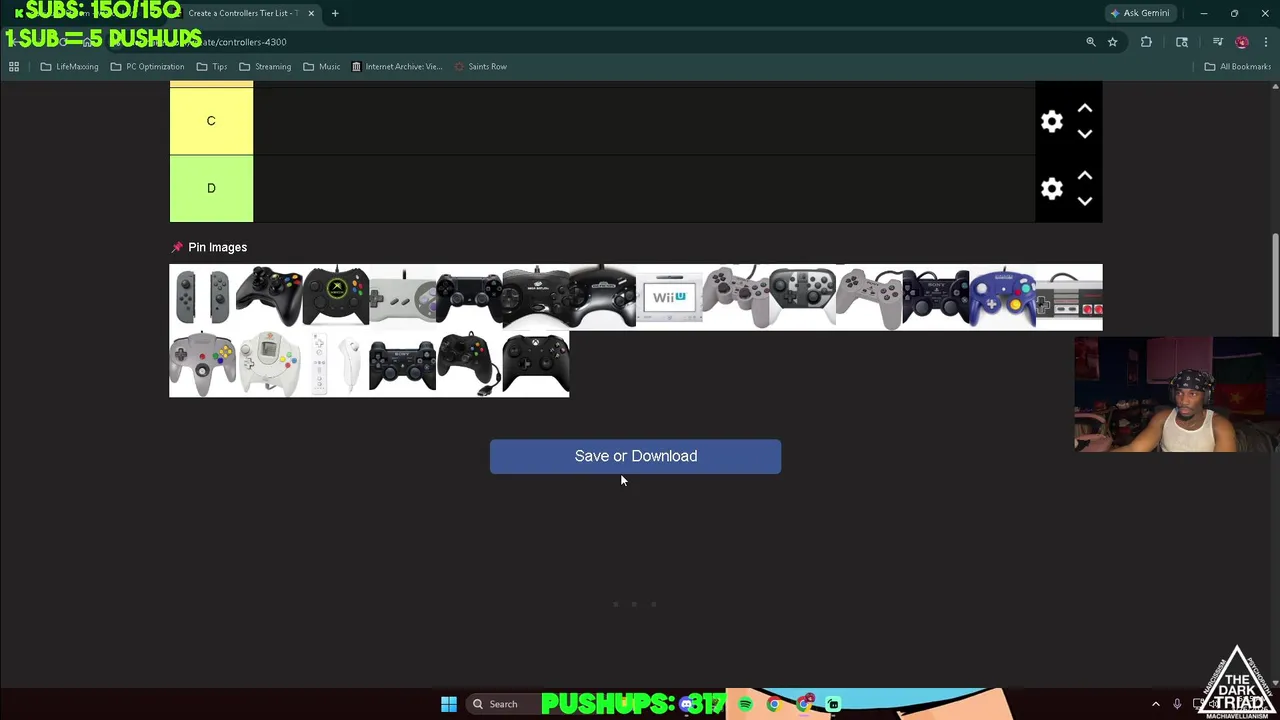Select the Nintendo 64 controller image

tap(202, 364)
